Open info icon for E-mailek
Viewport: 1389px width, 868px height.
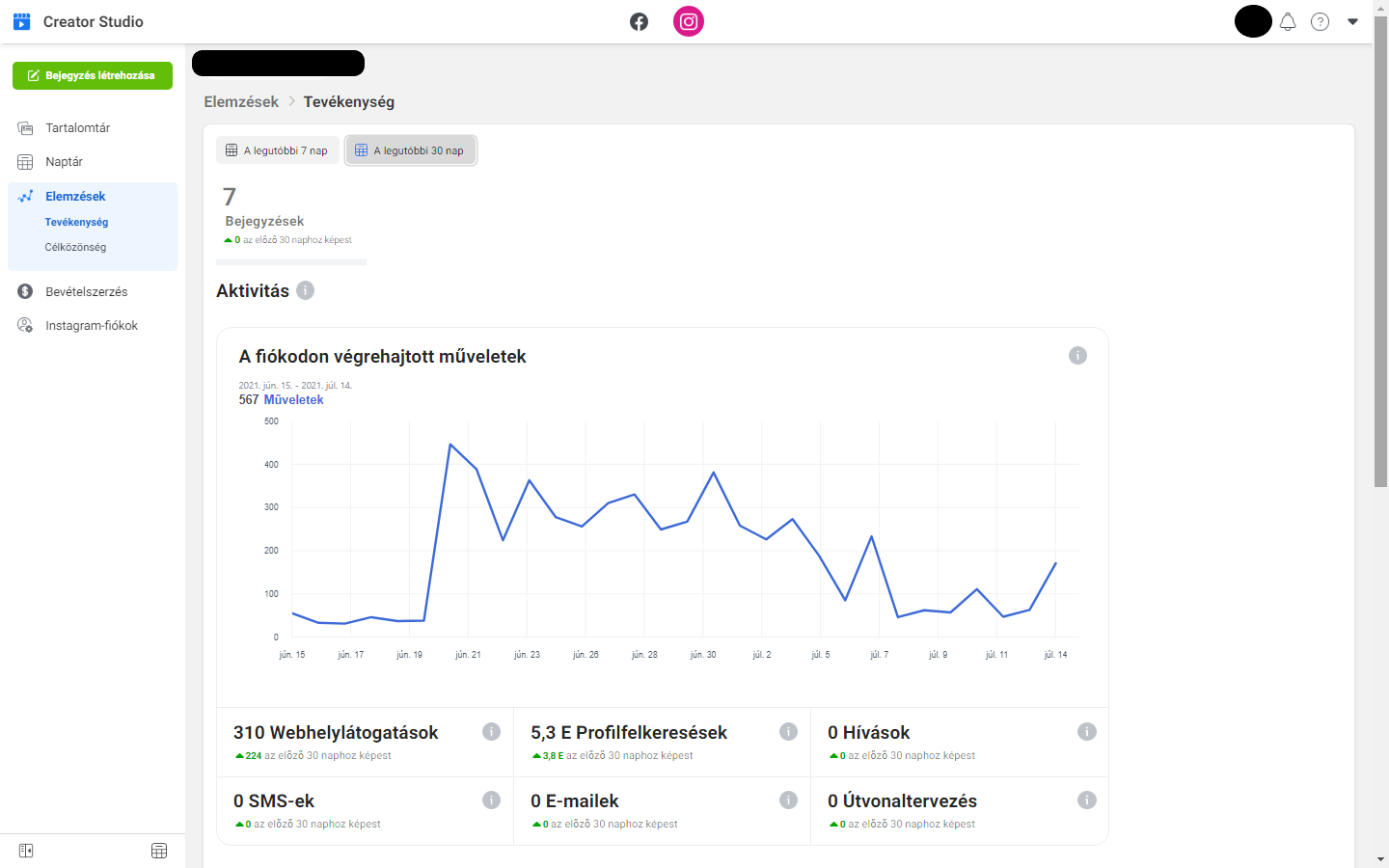pos(788,800)
